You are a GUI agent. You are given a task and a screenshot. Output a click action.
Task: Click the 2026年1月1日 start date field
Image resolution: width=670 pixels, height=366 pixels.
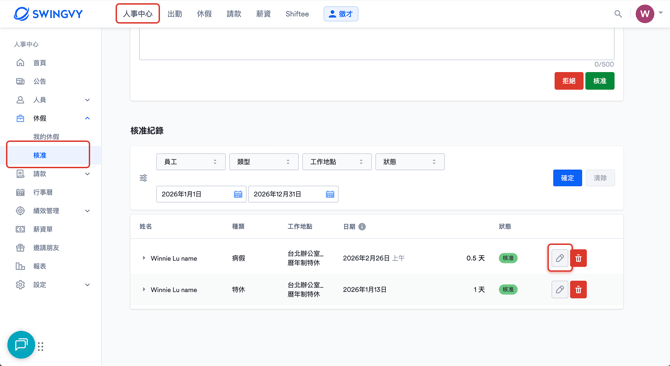pos(201,194)
